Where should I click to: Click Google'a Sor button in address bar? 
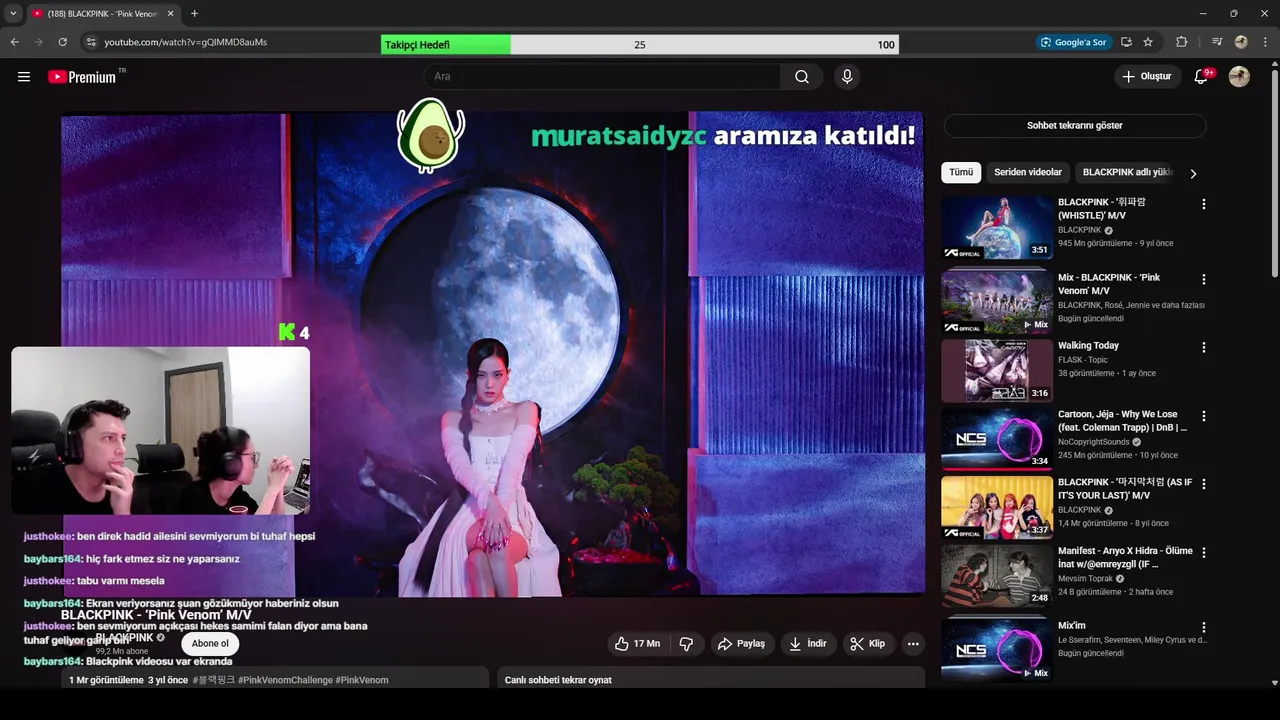(x=1073, y=42)
